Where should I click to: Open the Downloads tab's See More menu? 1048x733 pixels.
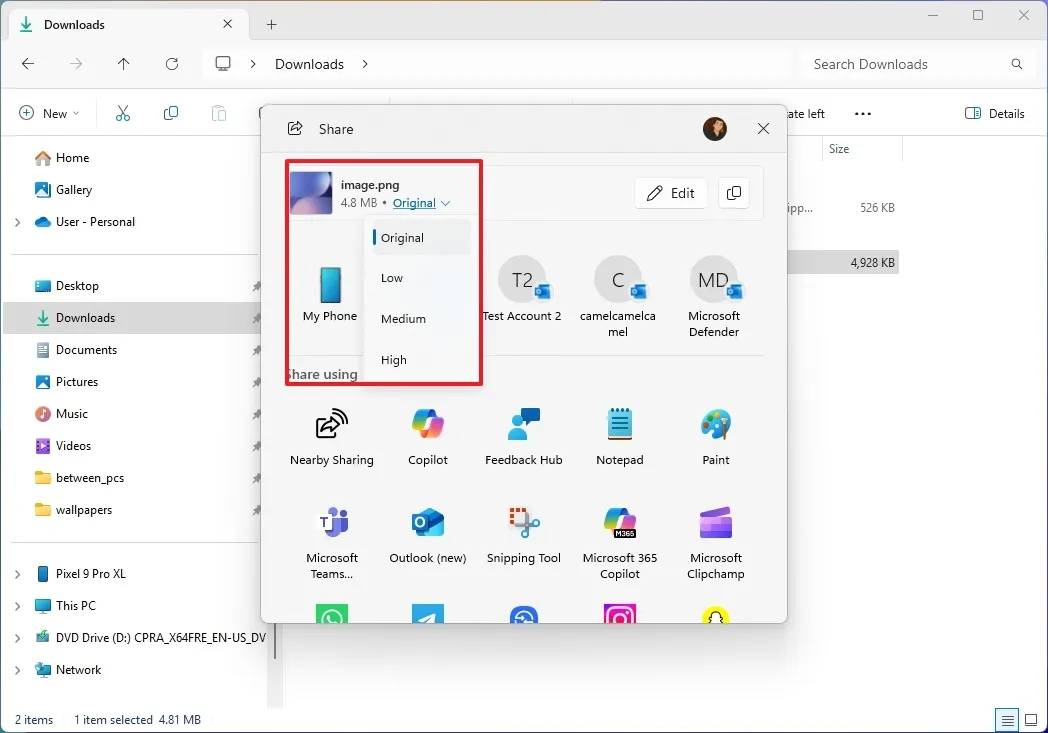coord(862,113)
